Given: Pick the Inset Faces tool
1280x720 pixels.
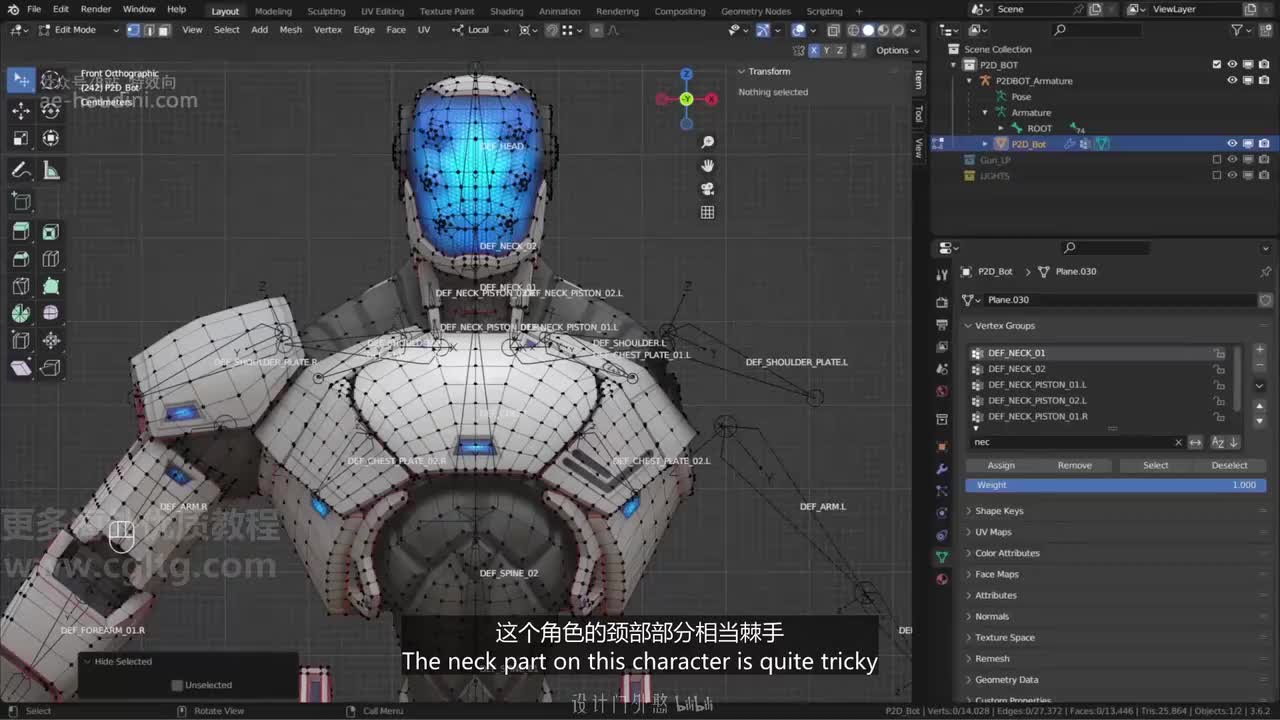Looking at the screenshot, I should [x=51, y=233].
